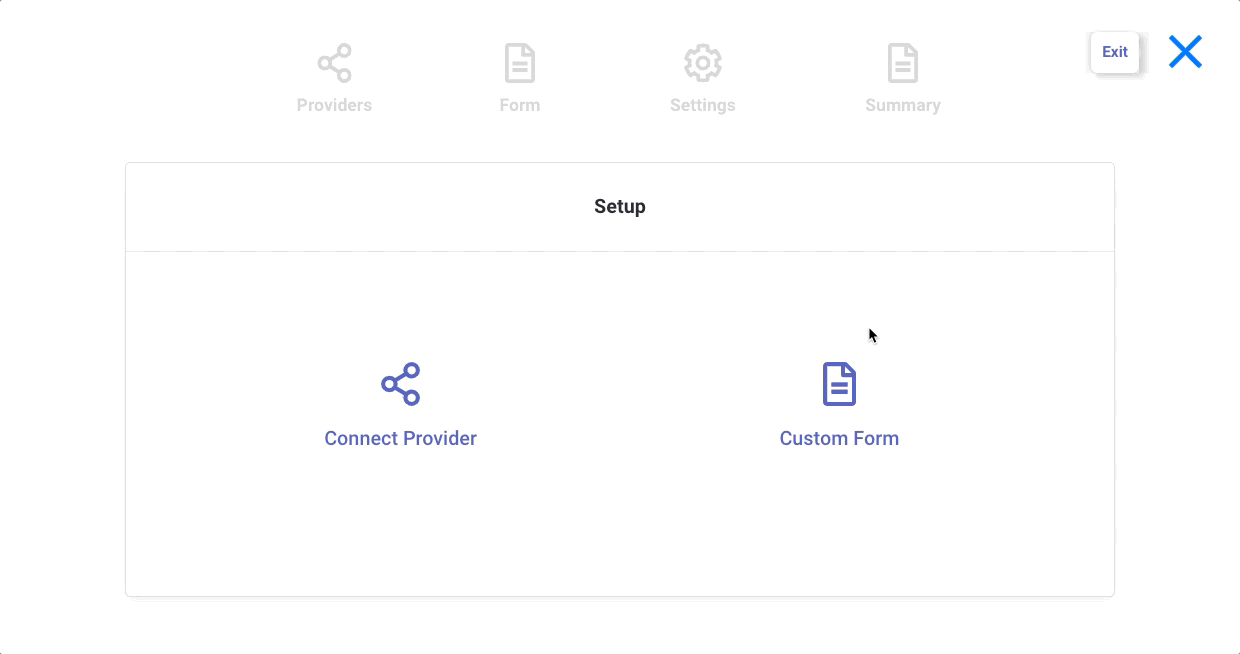Screen dimensions: 1240x654
Task: Click the Form document icon in stepper
Action: coord(519,62)
